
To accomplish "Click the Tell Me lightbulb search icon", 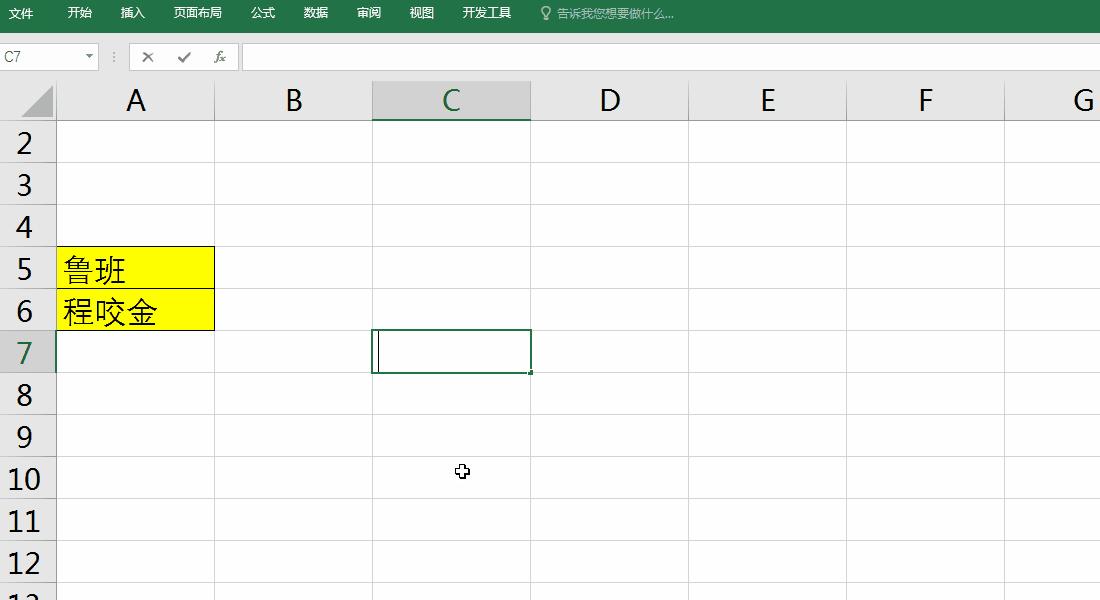I will coord(545,14).
